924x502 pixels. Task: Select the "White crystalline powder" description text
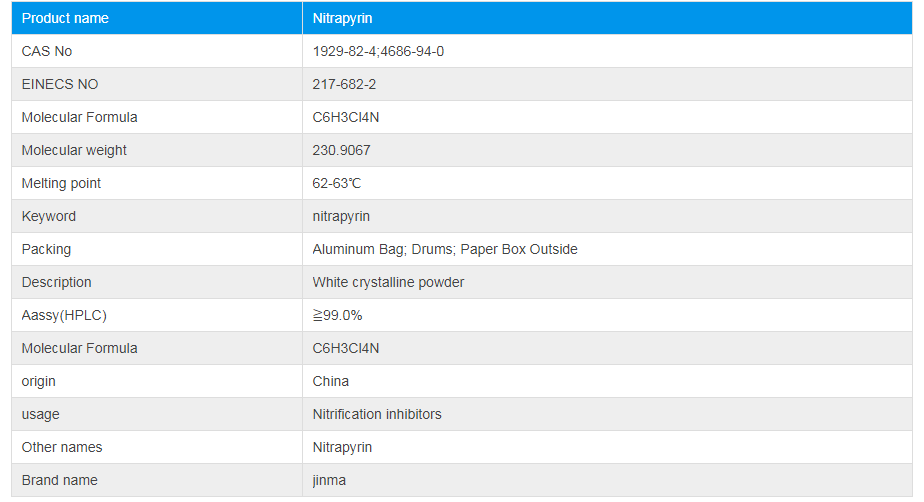[x=388, y=282]
